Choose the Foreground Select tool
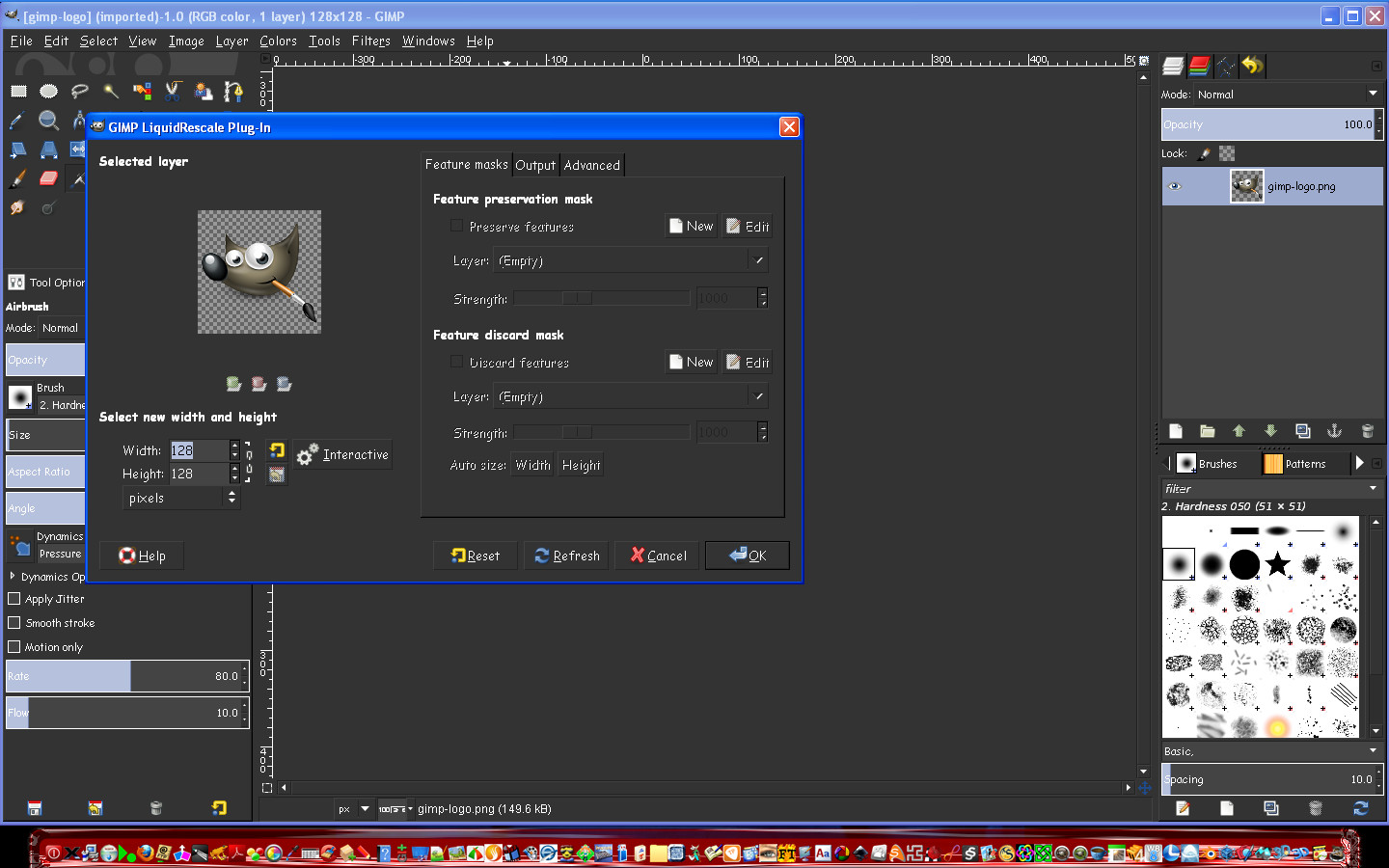 click(x=203, y=91)
